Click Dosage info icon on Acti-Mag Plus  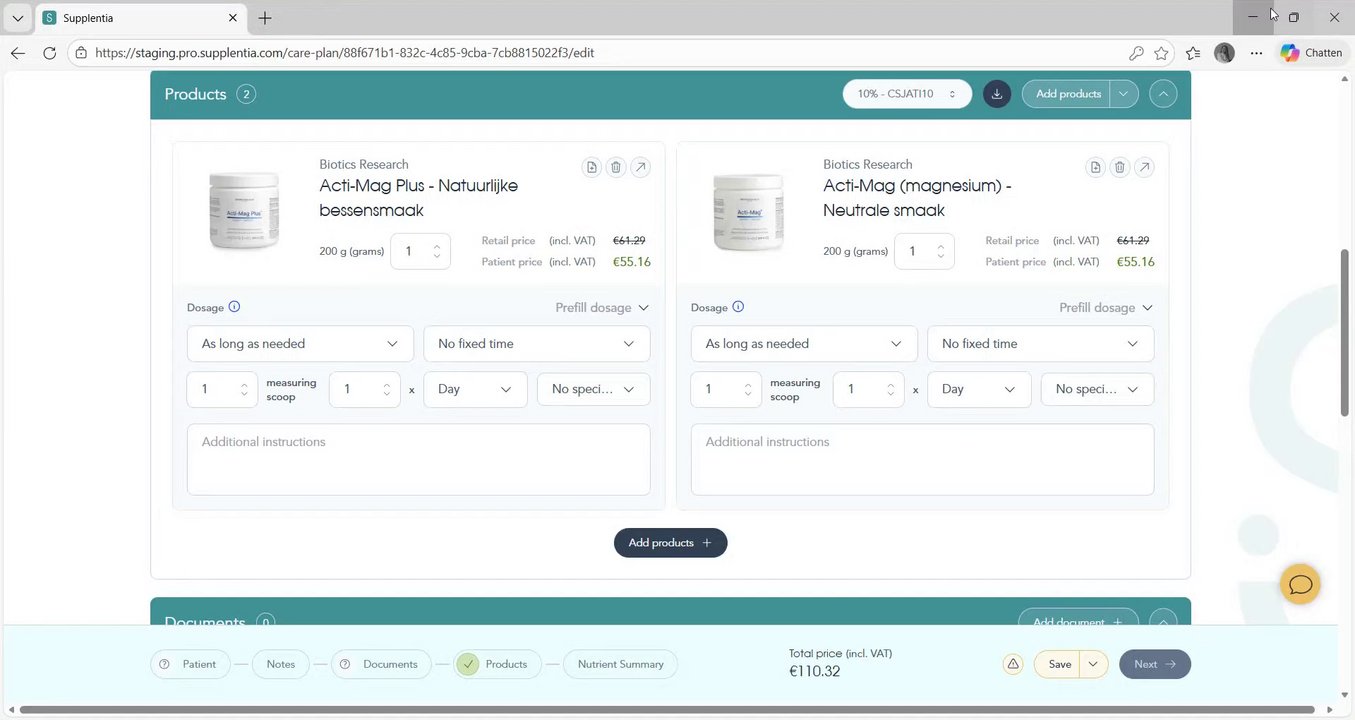(x=234, y=307)
